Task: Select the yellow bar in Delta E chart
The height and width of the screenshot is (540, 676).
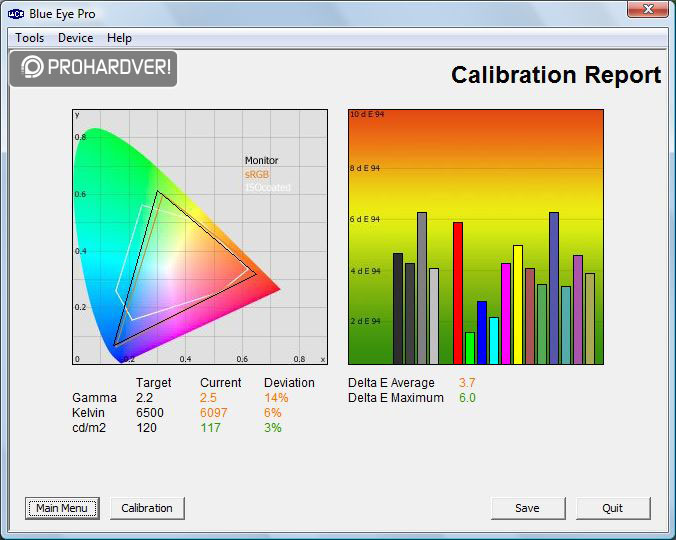Action: (518, 304)
